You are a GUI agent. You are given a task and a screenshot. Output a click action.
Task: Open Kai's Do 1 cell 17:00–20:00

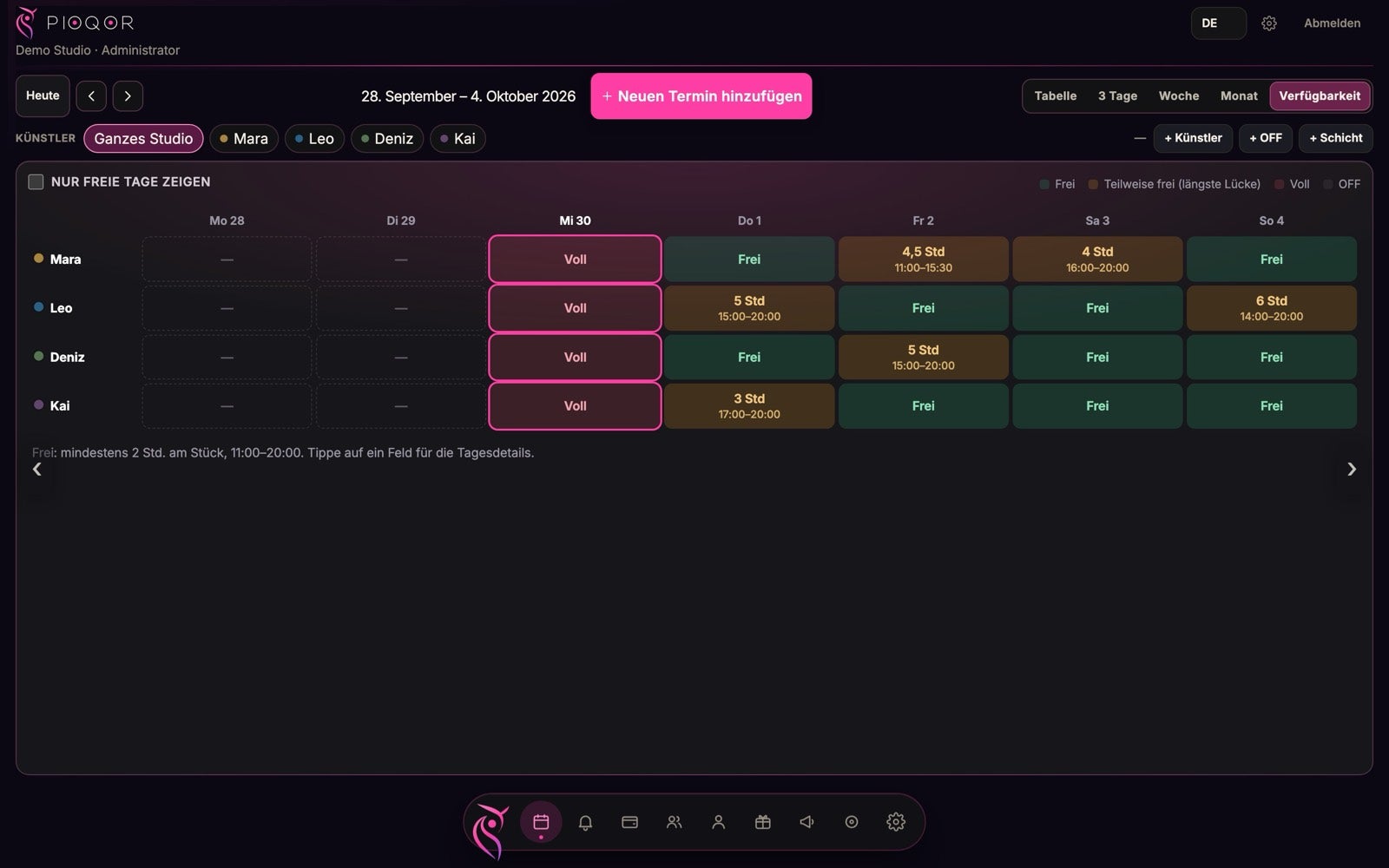click(749, 405)
